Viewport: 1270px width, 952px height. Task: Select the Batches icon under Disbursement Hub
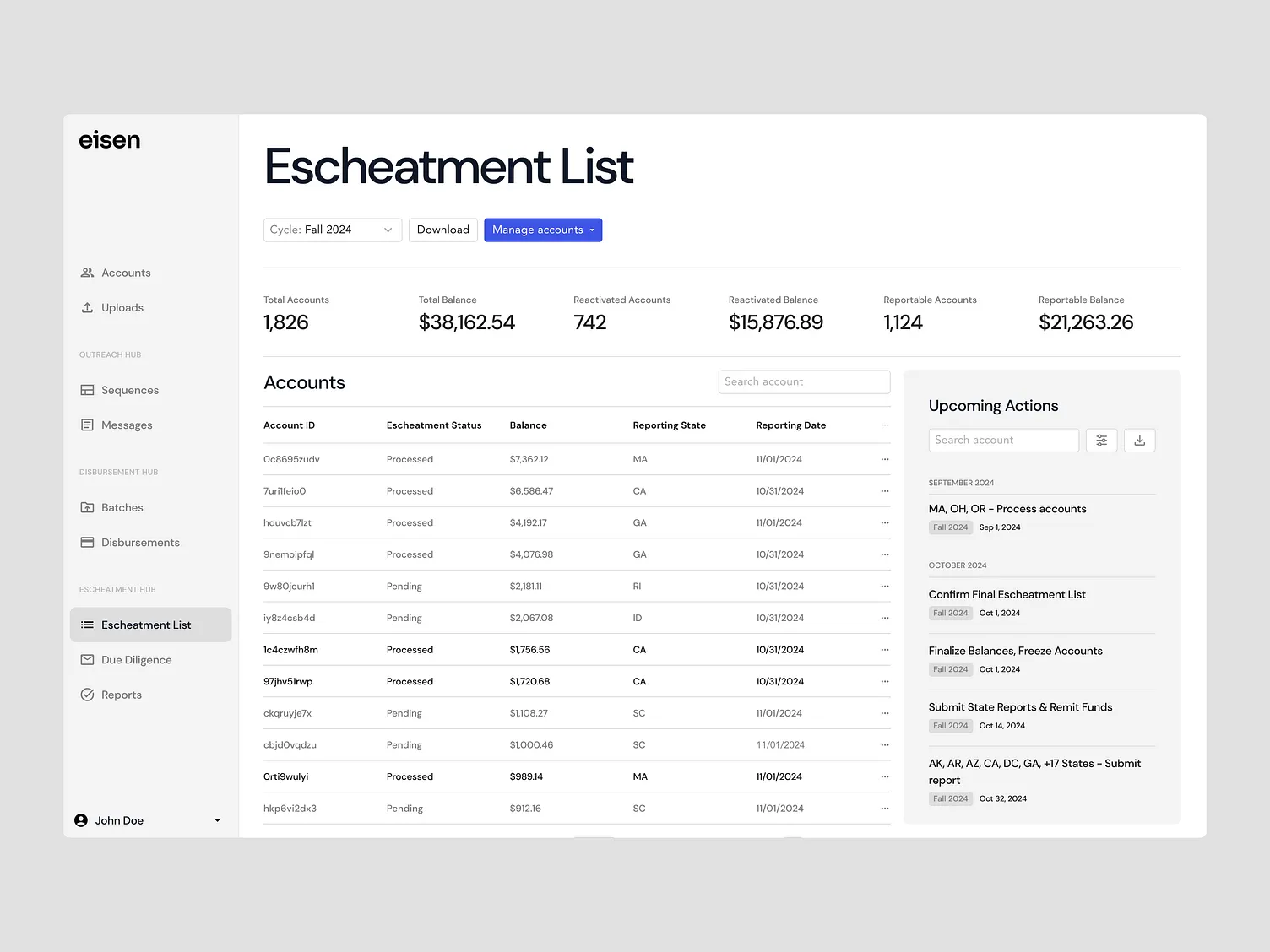[x=88, y=506]
